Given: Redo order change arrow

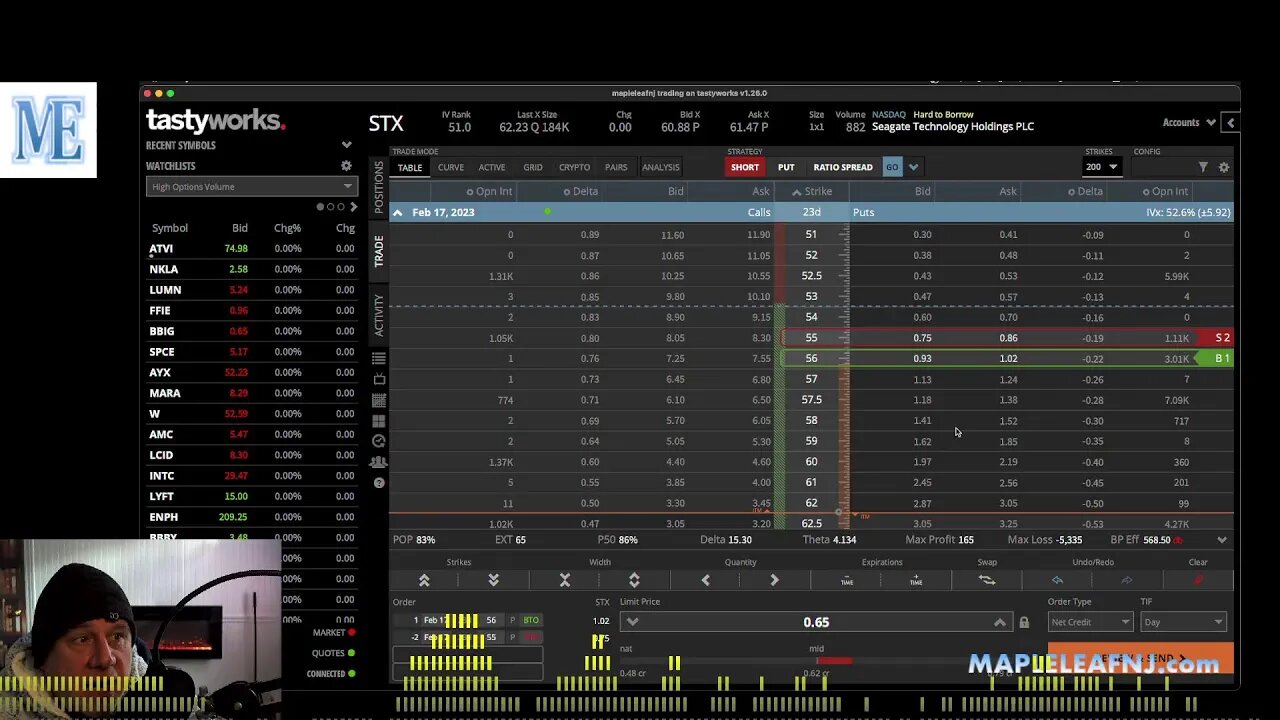Looking at the screenshot, I should coord(1126,580).
